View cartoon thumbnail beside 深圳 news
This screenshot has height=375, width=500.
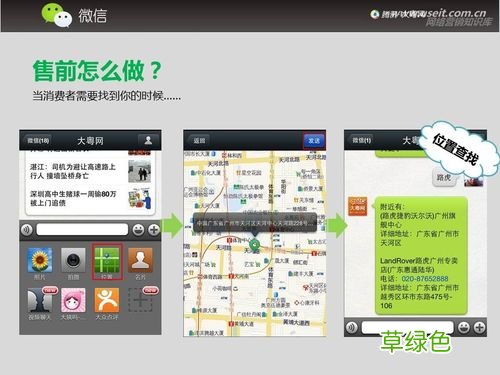[x=140, y=199]
